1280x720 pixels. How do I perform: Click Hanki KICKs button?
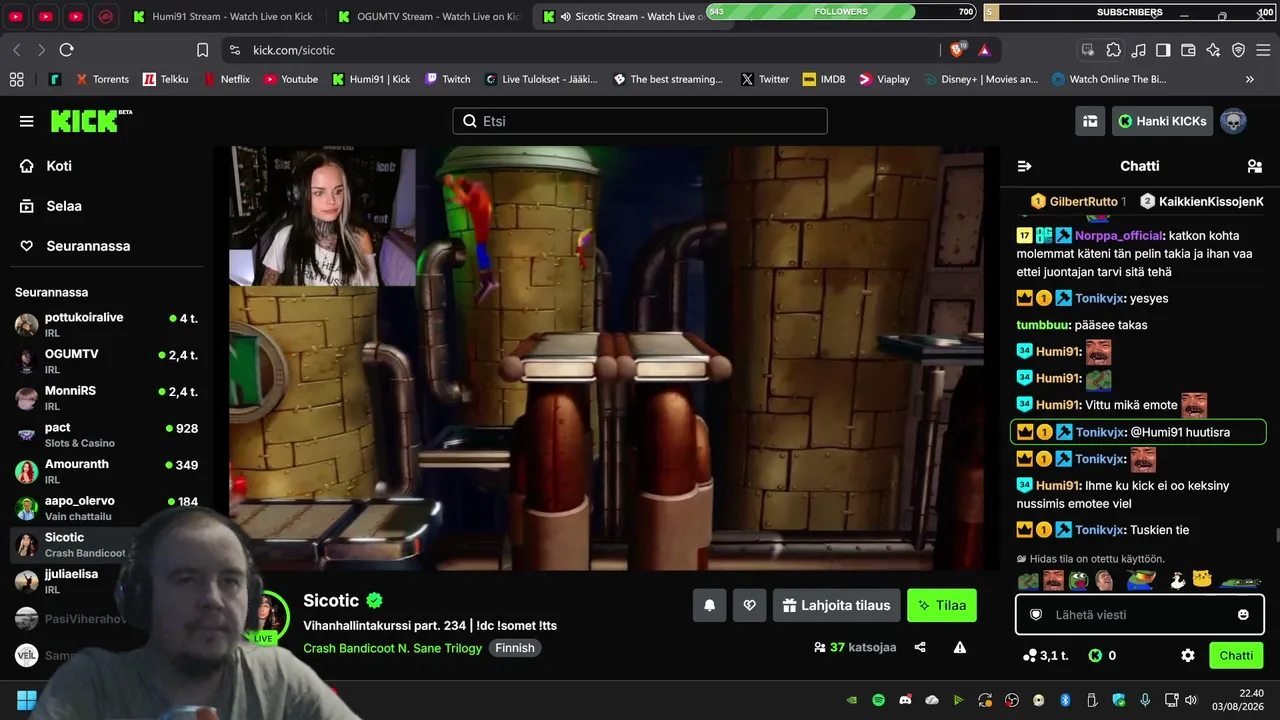(x=1162, y=121)
